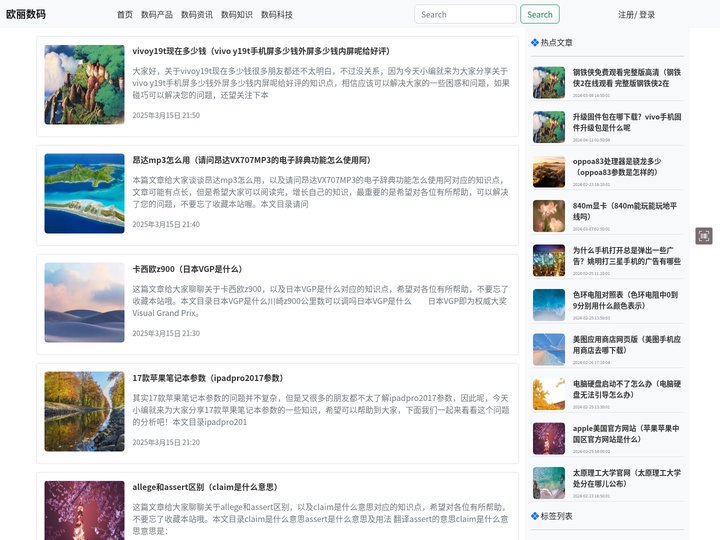Open hot article 为什么手机打开总是弹出一些广告
Viewport: 720px width, 540px height.
(x=626, y=256)
